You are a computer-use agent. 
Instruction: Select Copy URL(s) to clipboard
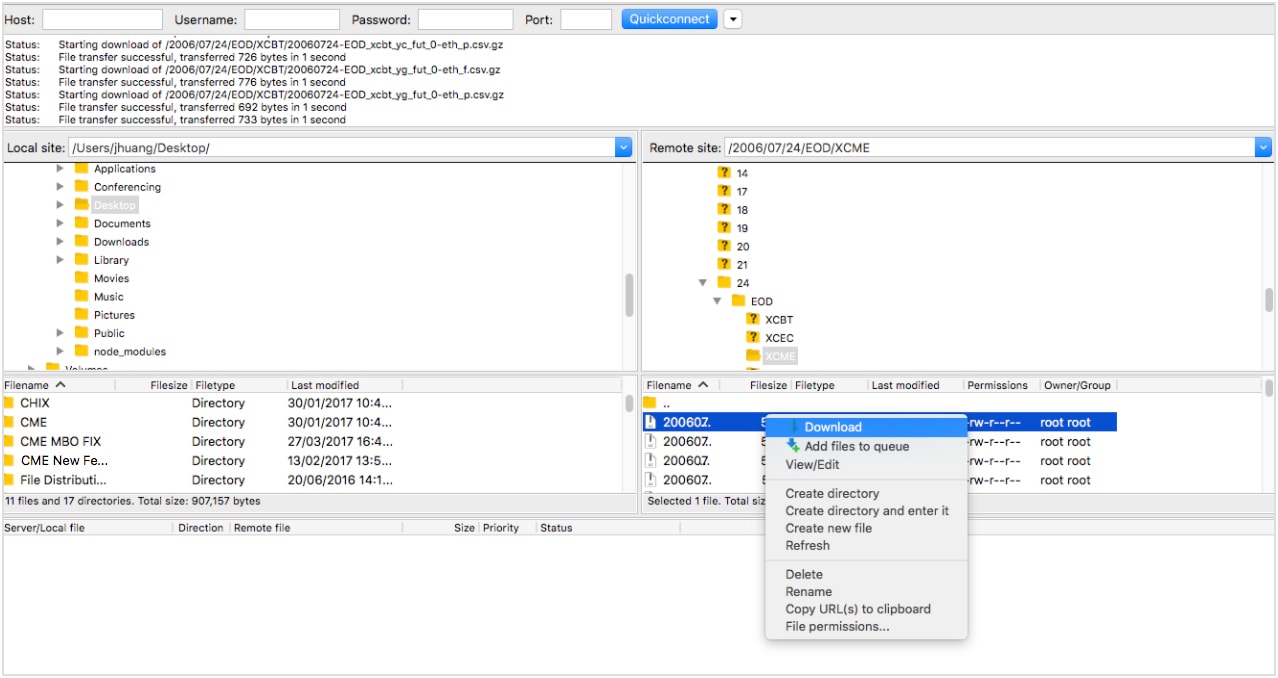[x=857, y=609]
